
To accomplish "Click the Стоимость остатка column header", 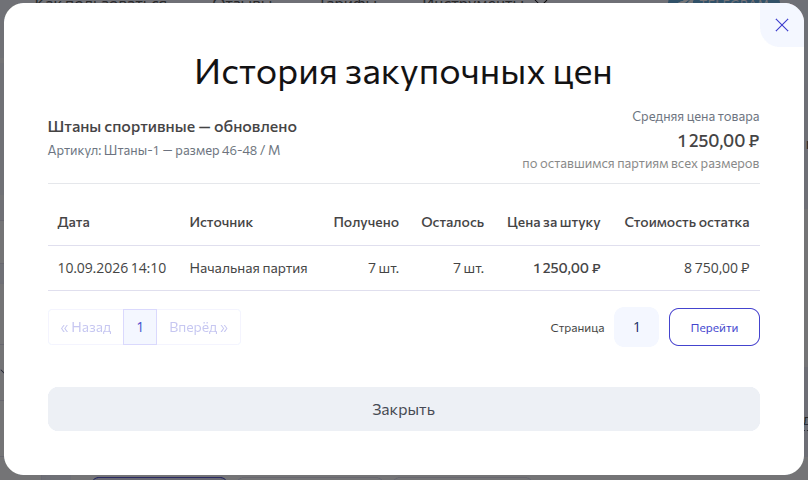I will [x=687, y=222].
